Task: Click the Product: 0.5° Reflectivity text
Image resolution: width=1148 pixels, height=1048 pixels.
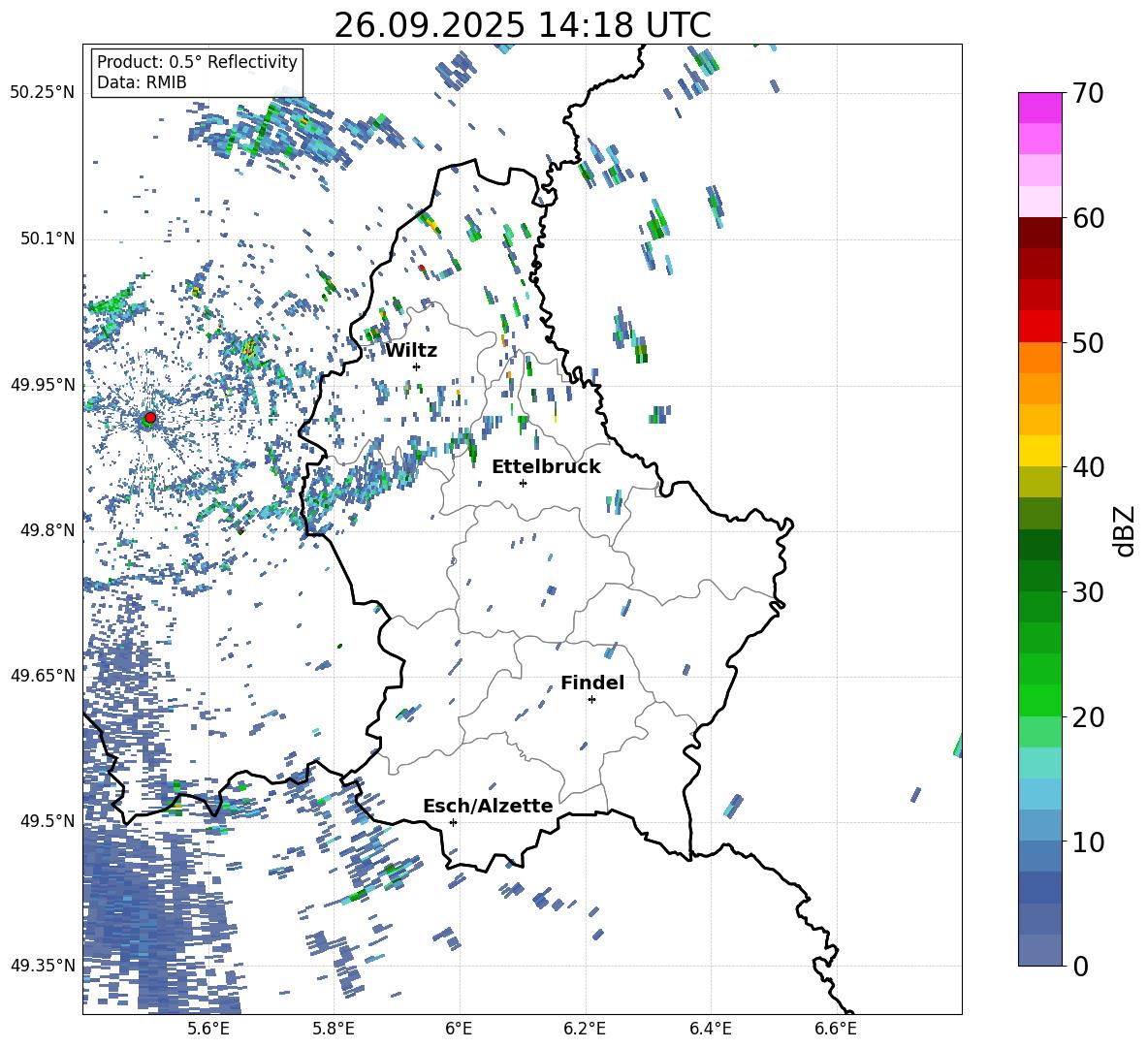Action: click(x=197, y=61)
